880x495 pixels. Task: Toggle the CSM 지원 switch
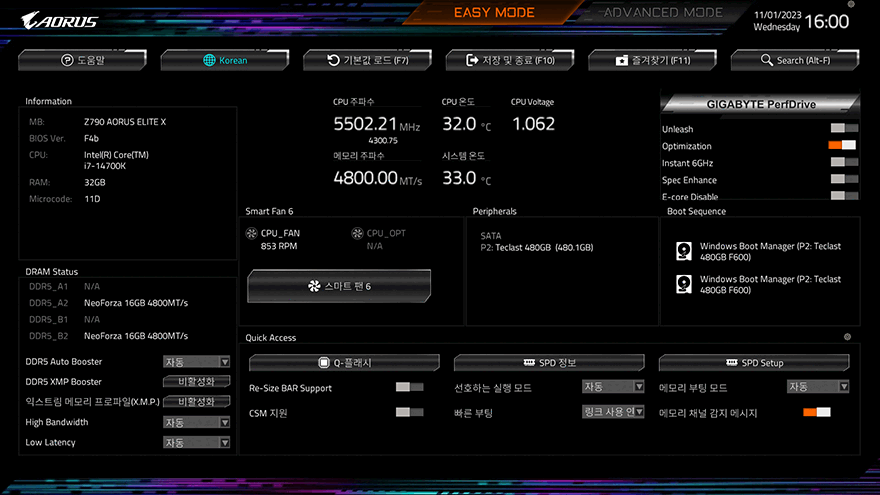409,412
